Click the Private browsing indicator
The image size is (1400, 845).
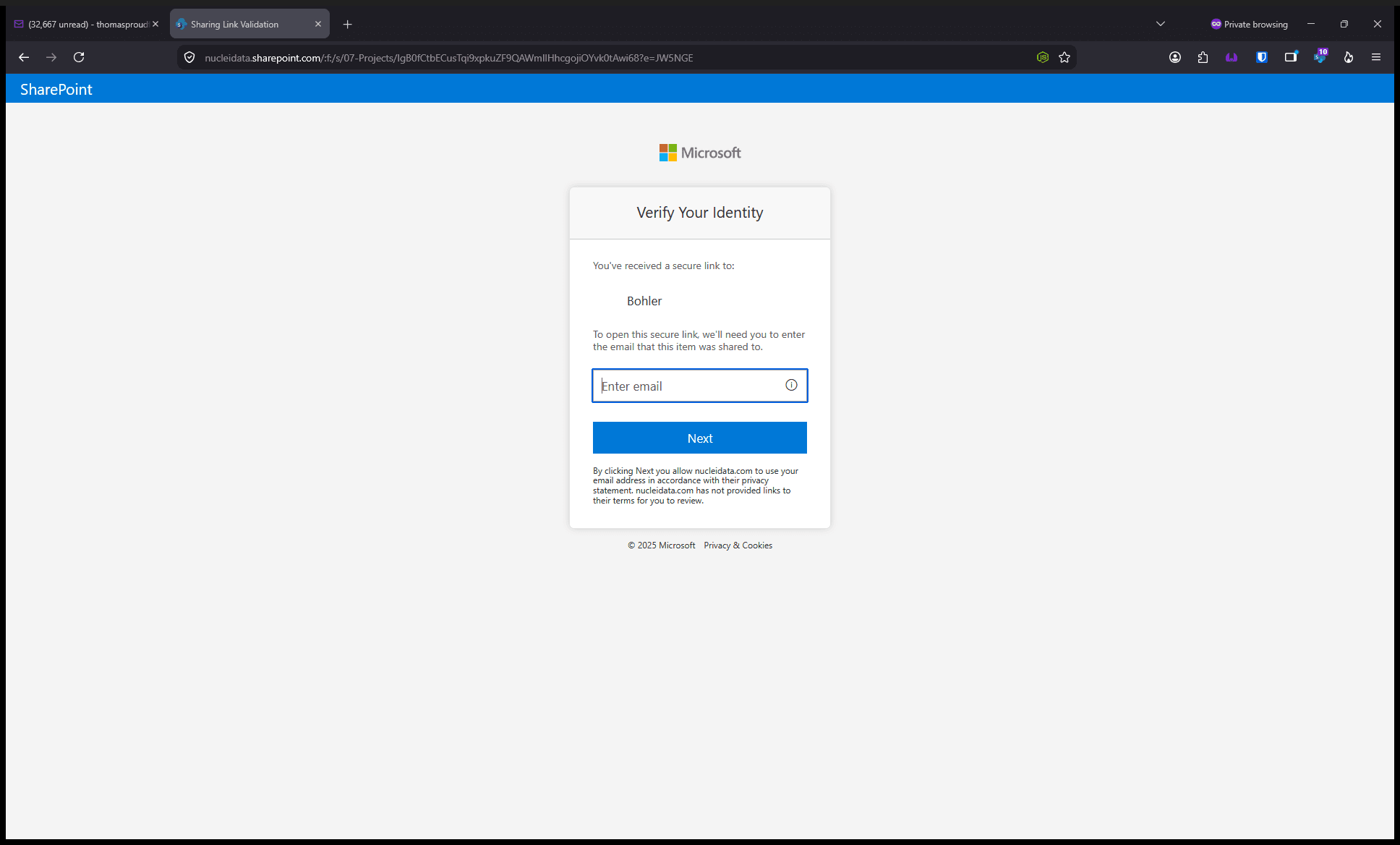(x=1250, y=24)
